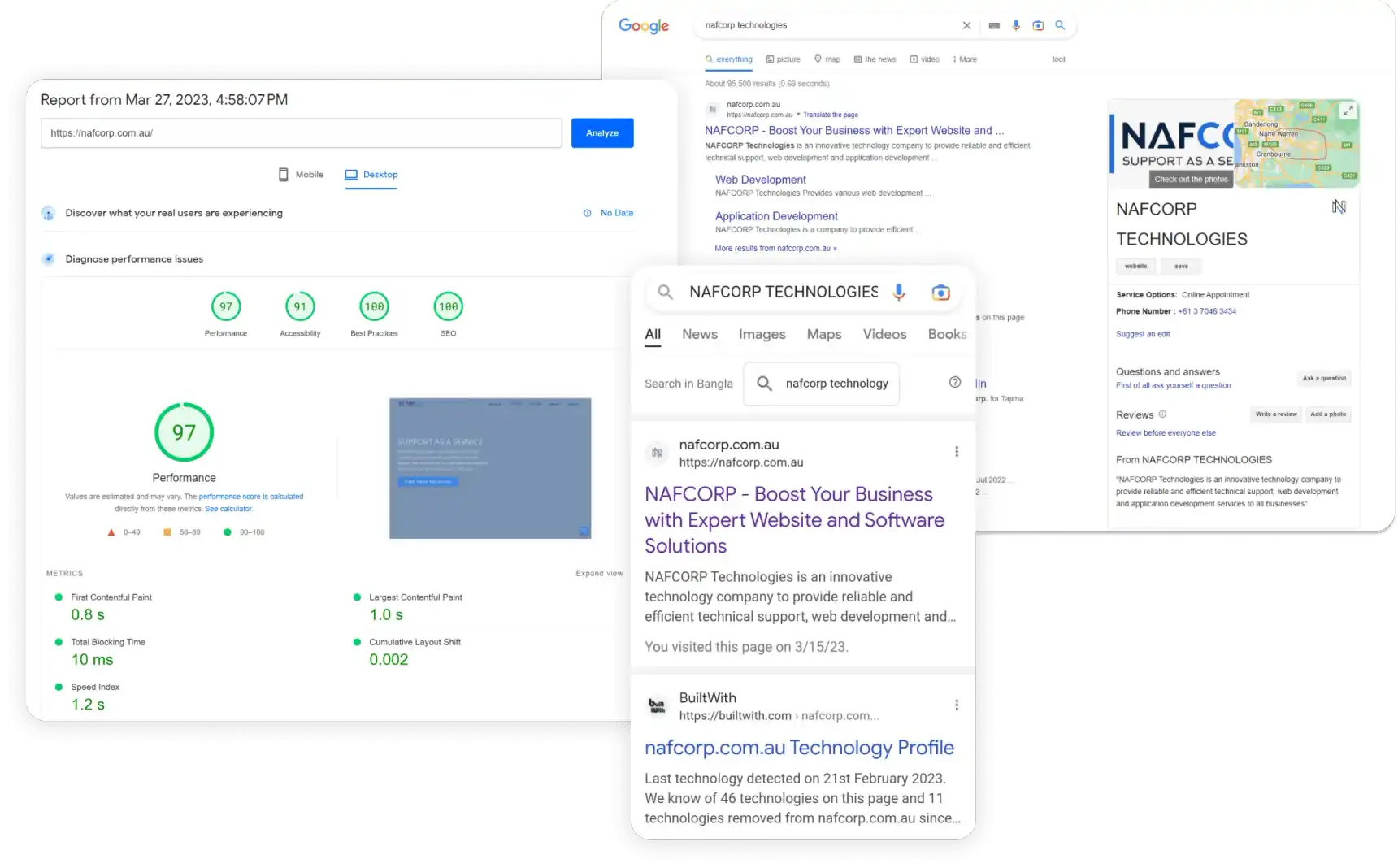Switch PageSpeed report to Mobile
The image size is (1398, 868).
click(x=301, y=175)
